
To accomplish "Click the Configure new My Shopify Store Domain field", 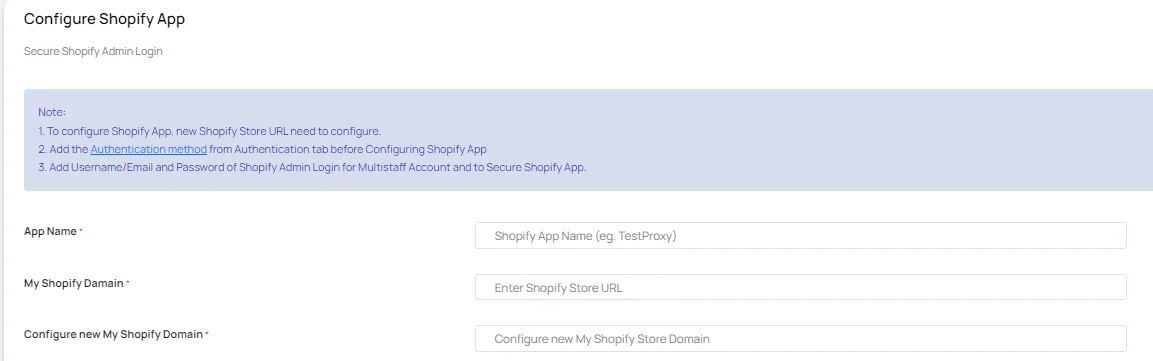I will pyautogui.click(x=801, y=339).
